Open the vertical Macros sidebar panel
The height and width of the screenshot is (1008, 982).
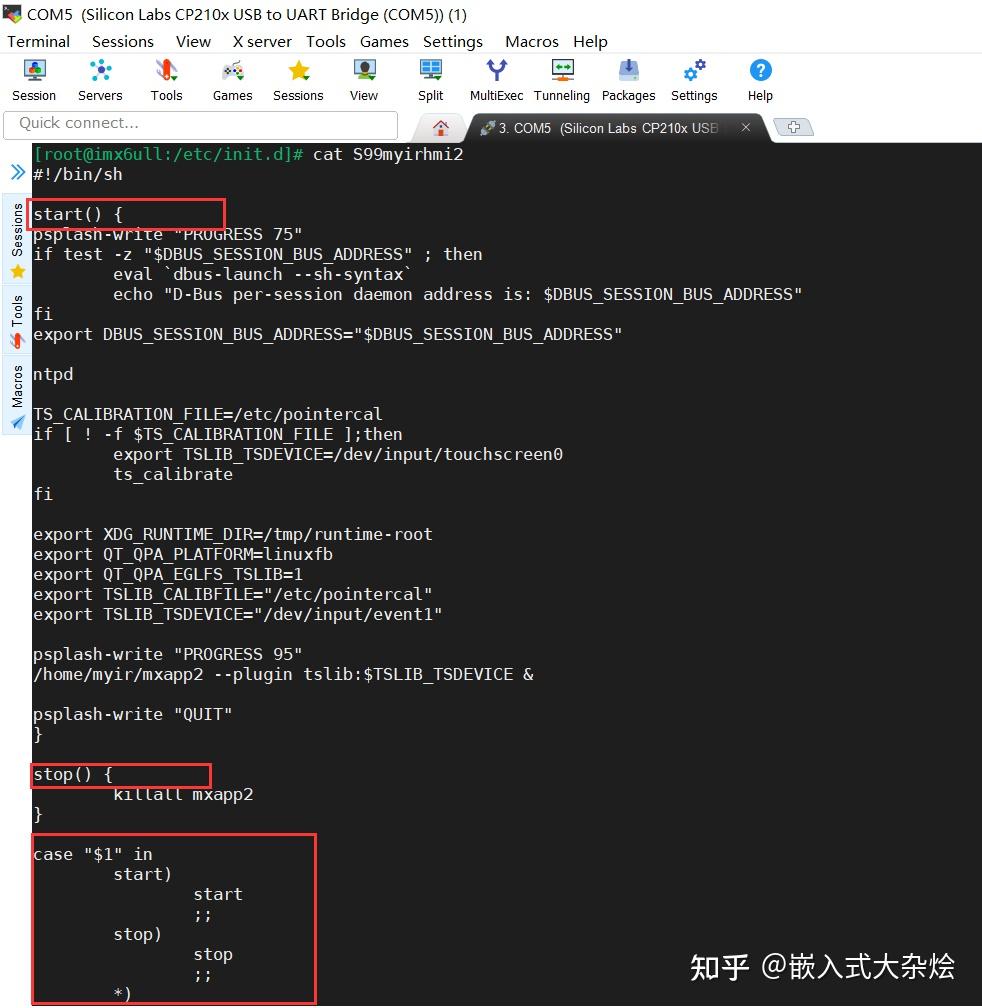pos(15,385)
